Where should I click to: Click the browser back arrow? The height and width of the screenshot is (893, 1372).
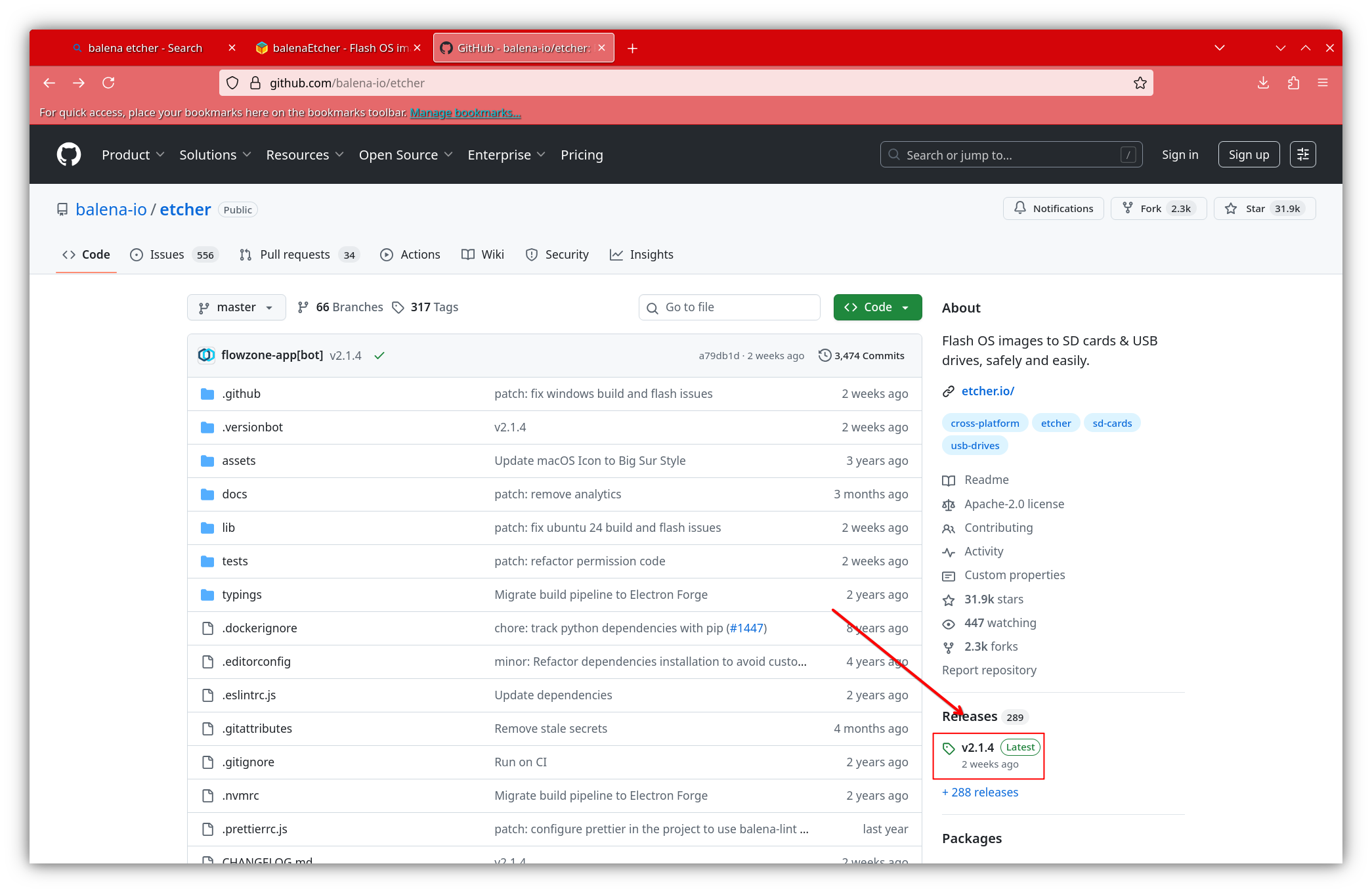49,83
